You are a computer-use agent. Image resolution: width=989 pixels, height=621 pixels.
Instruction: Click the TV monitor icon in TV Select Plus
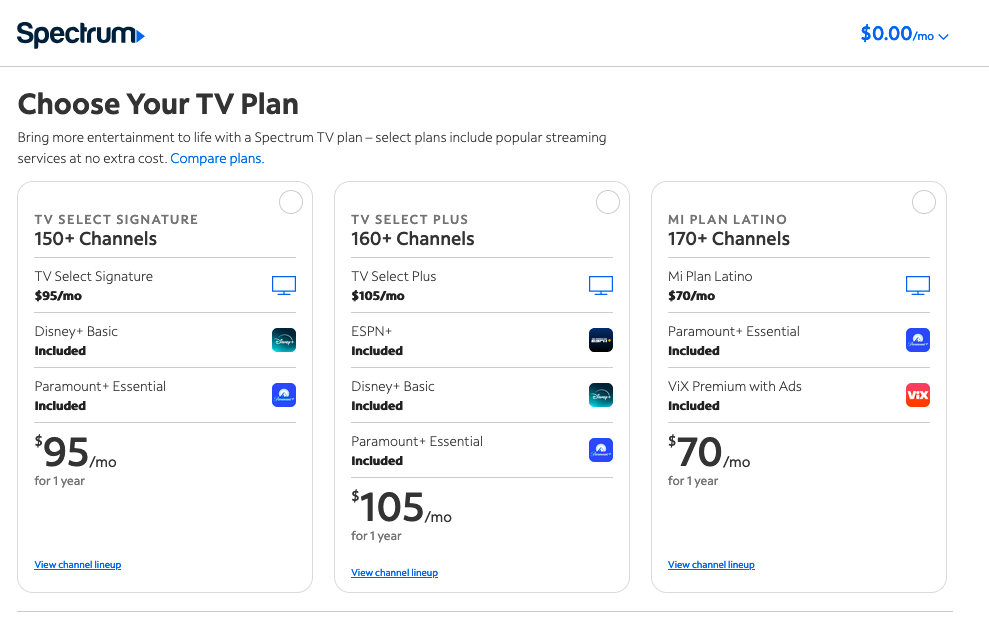(x=600, y=286)
